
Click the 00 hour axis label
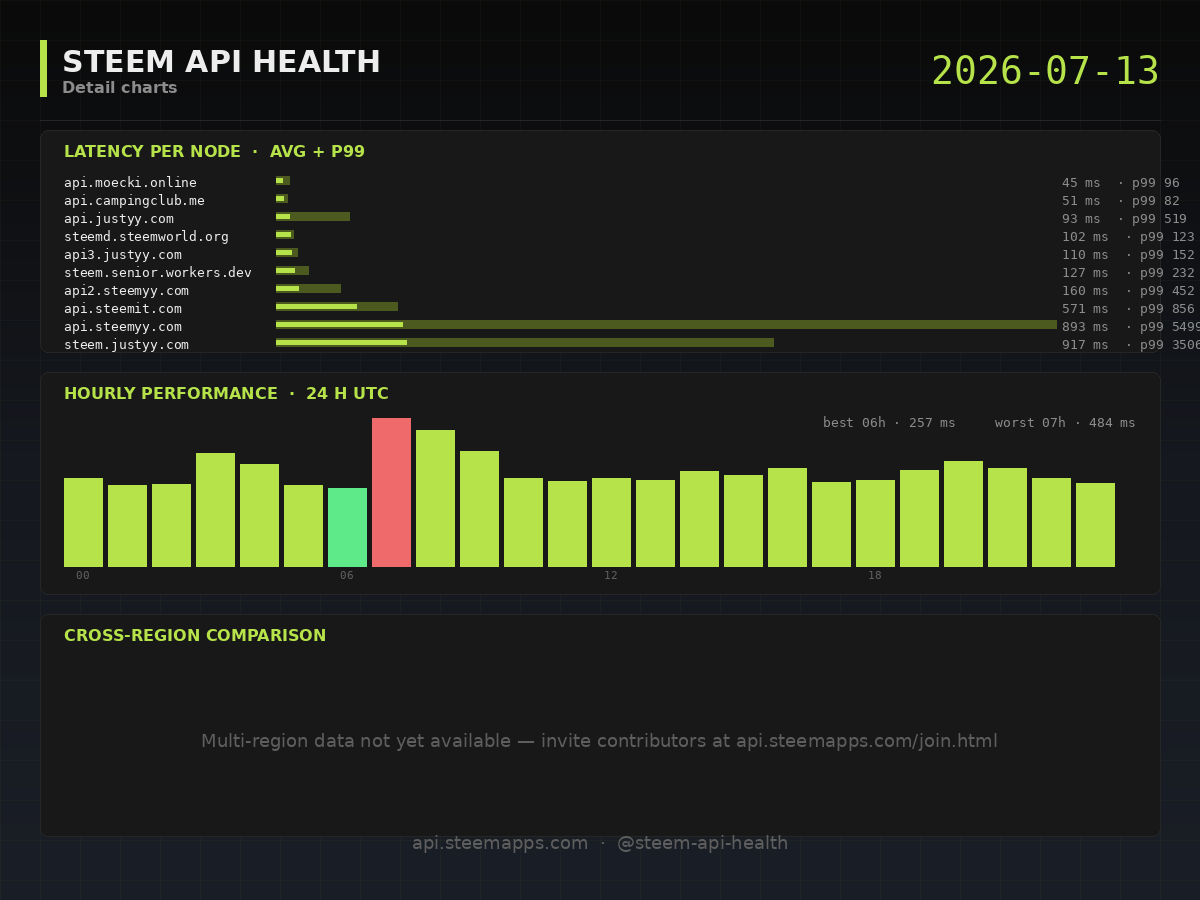click(83, 576)
